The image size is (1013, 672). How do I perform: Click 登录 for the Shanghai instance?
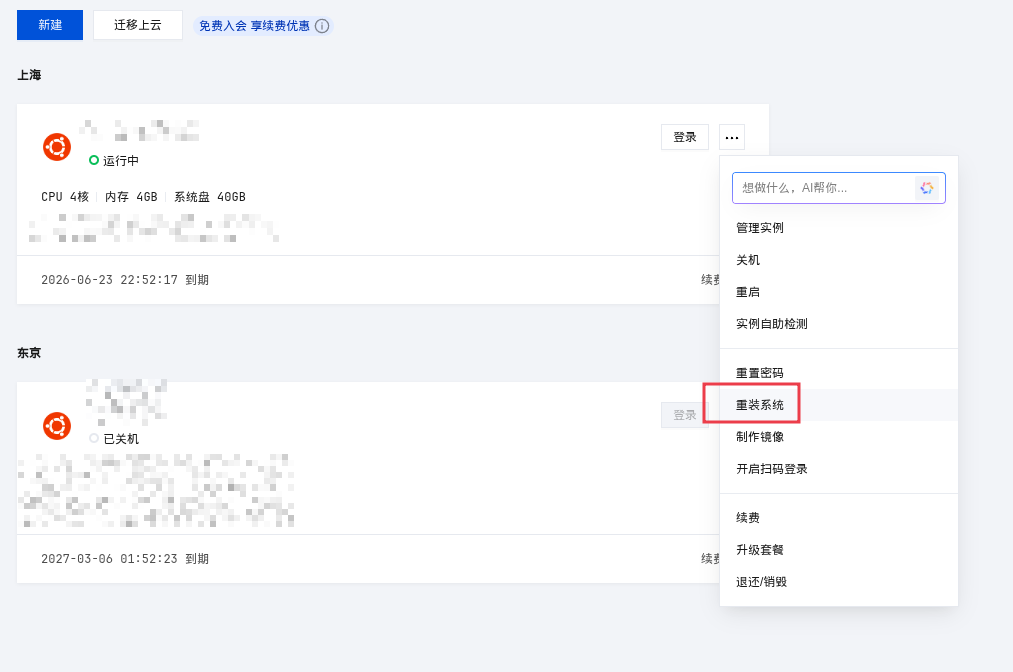coord(685,137)
